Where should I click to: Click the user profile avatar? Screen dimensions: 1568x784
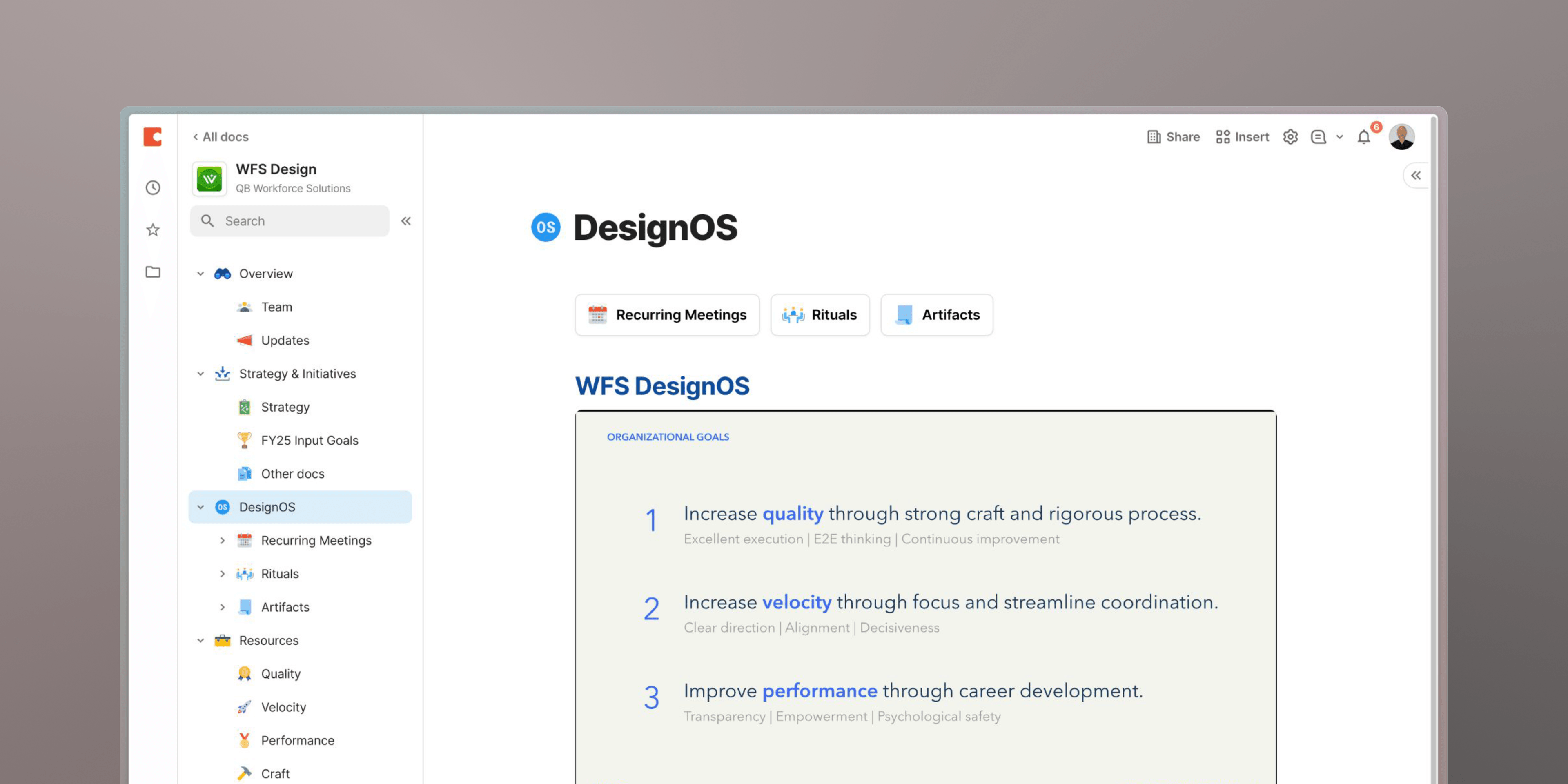tap(1401, 137)
